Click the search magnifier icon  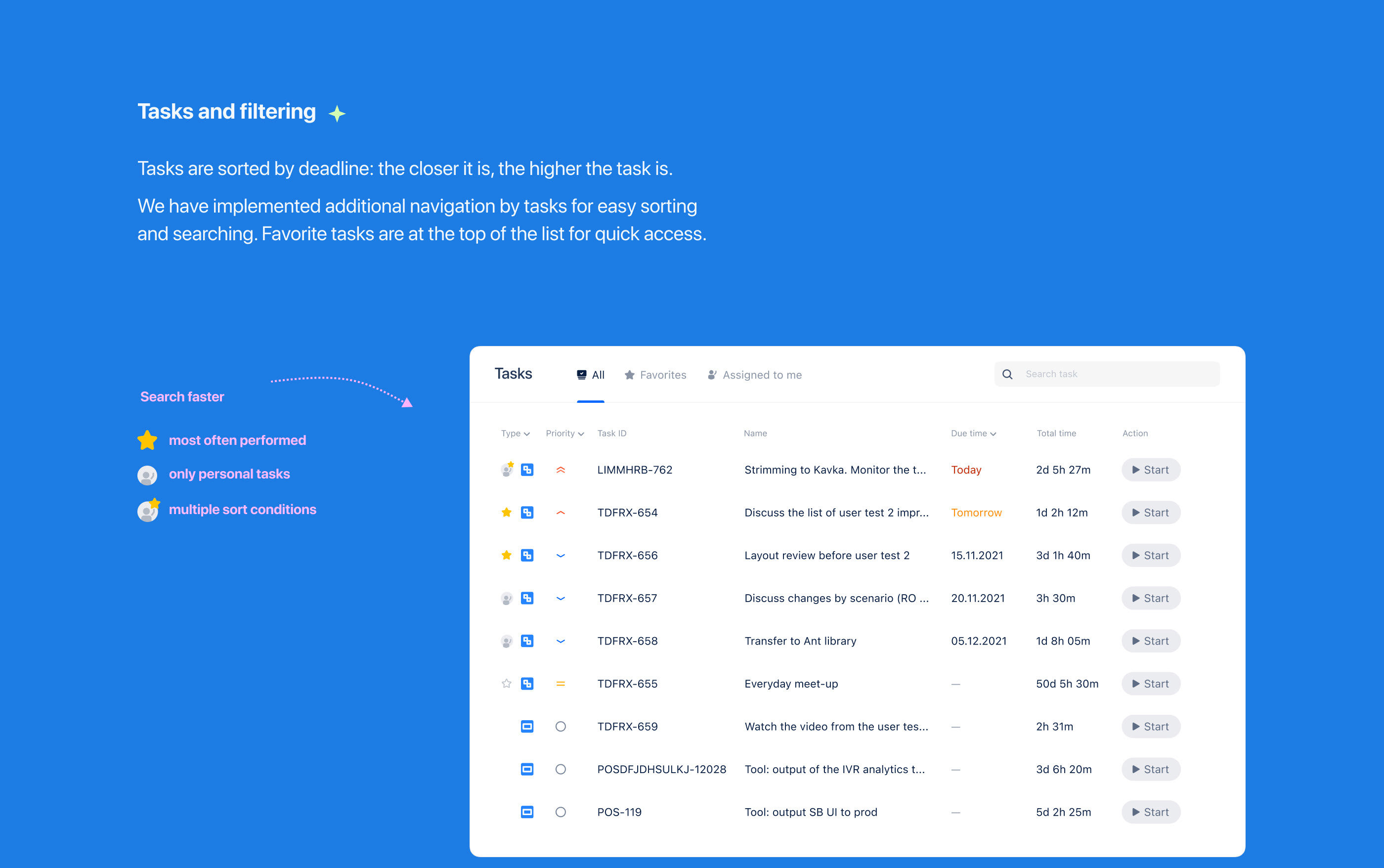click(1007, 374)
